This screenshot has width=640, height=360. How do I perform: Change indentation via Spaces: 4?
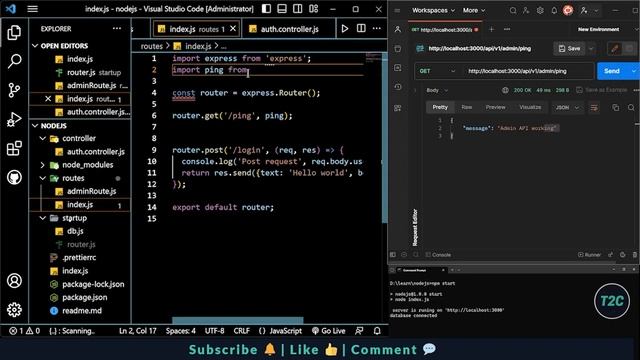[x=180, y=331]
